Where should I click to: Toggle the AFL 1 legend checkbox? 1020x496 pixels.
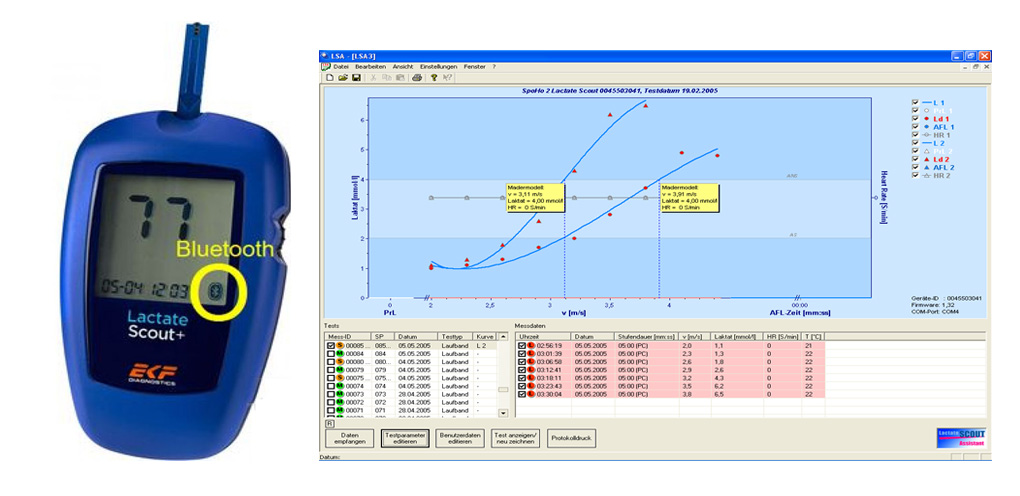pyautogui.click(x=915, y=126)
